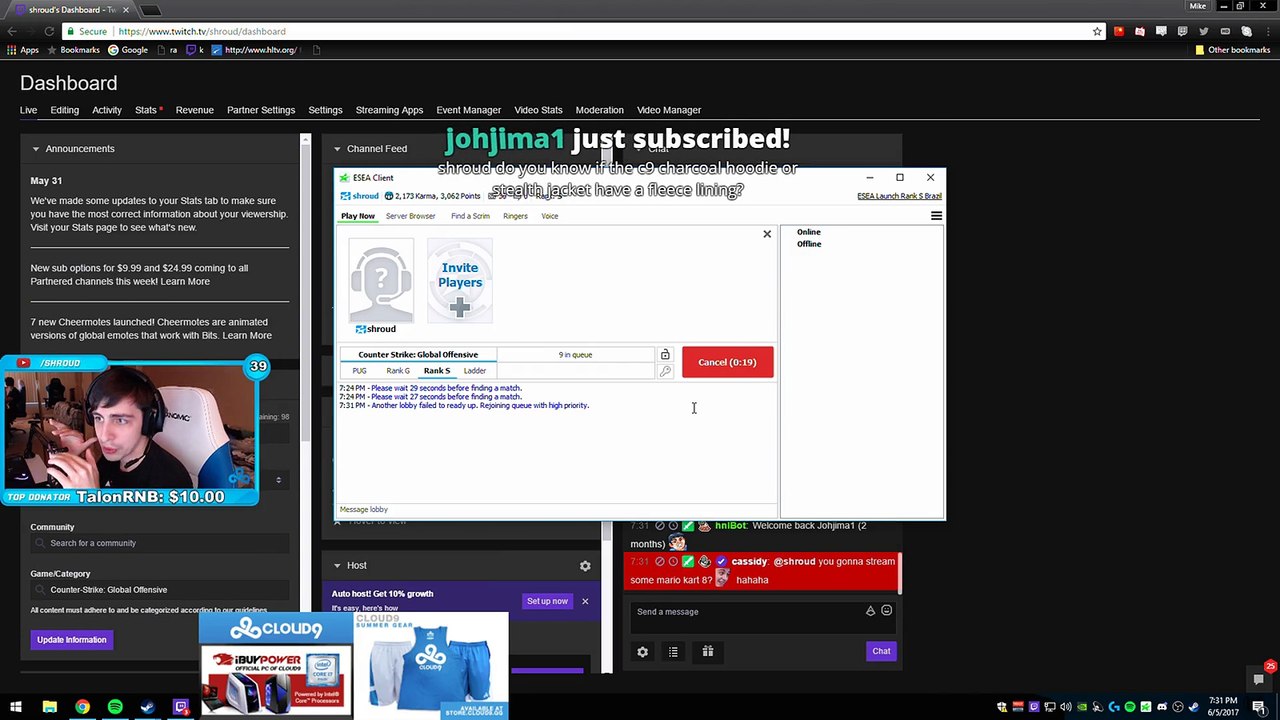Open the Stats dashboard tab
Screen dimensions: 1280x720
click(146, 110)
